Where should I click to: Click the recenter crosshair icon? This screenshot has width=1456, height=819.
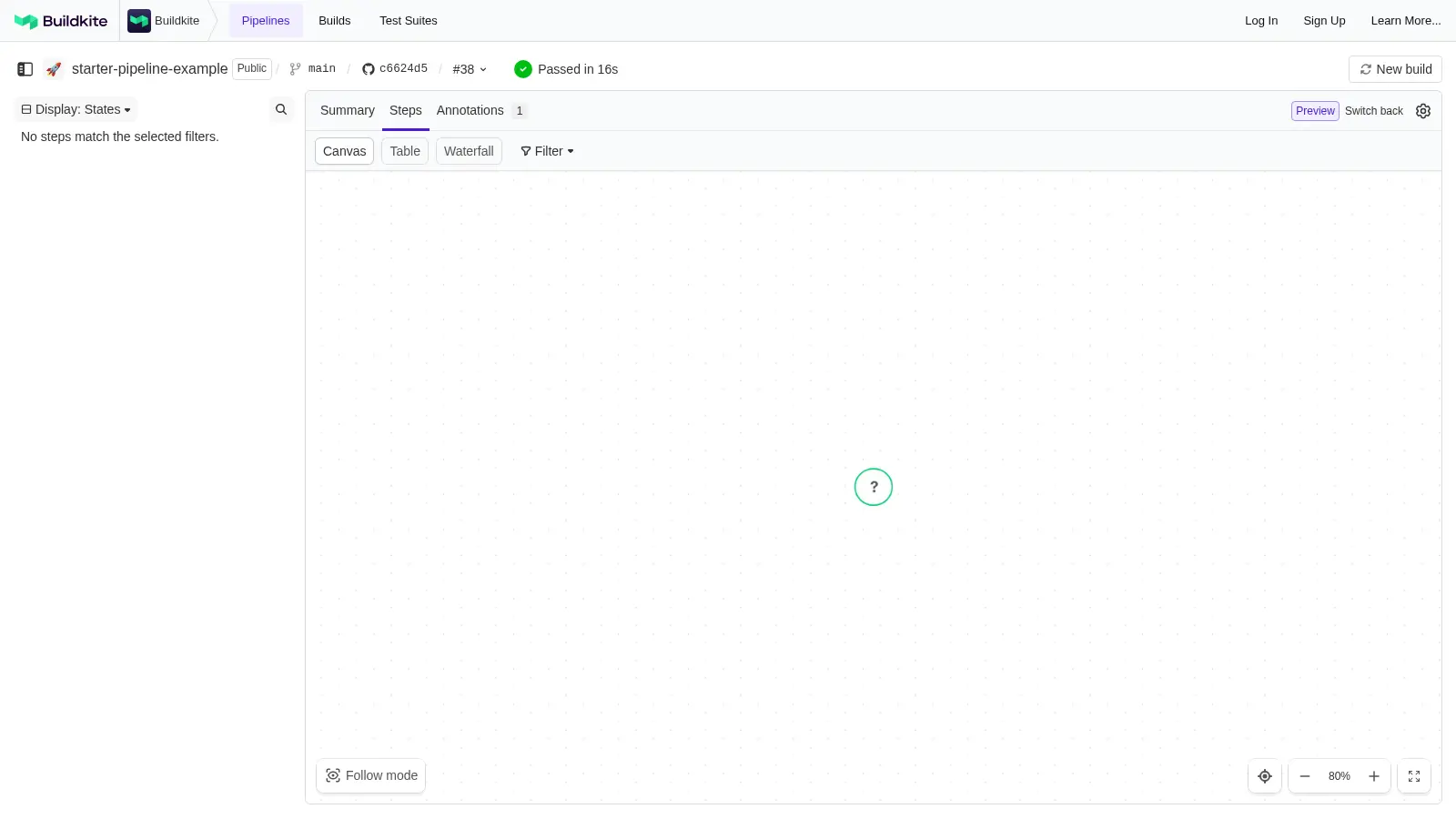(x=1265, y=776)
